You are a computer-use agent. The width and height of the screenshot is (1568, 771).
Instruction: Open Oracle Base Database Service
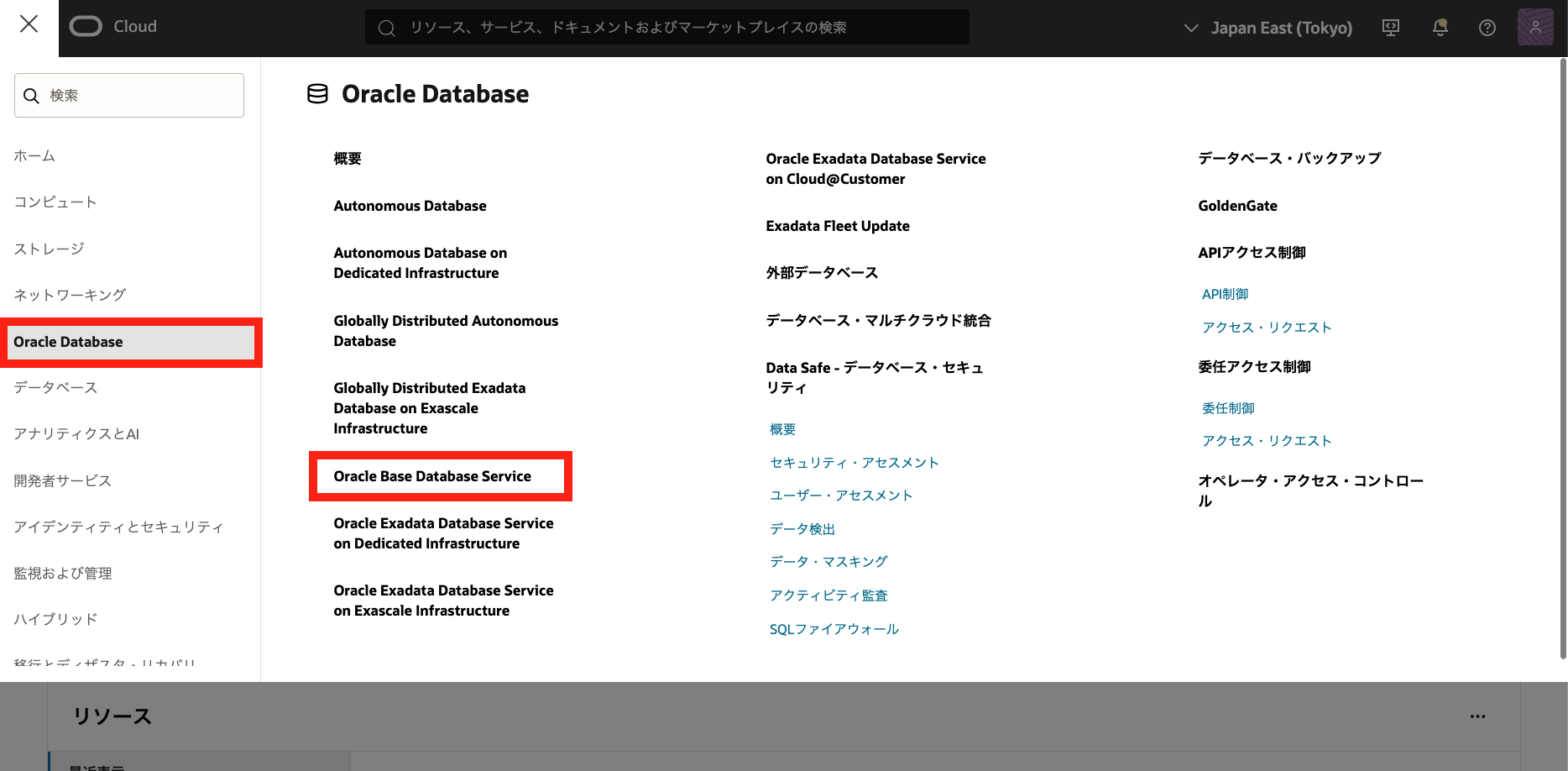[x=432, y=476]
